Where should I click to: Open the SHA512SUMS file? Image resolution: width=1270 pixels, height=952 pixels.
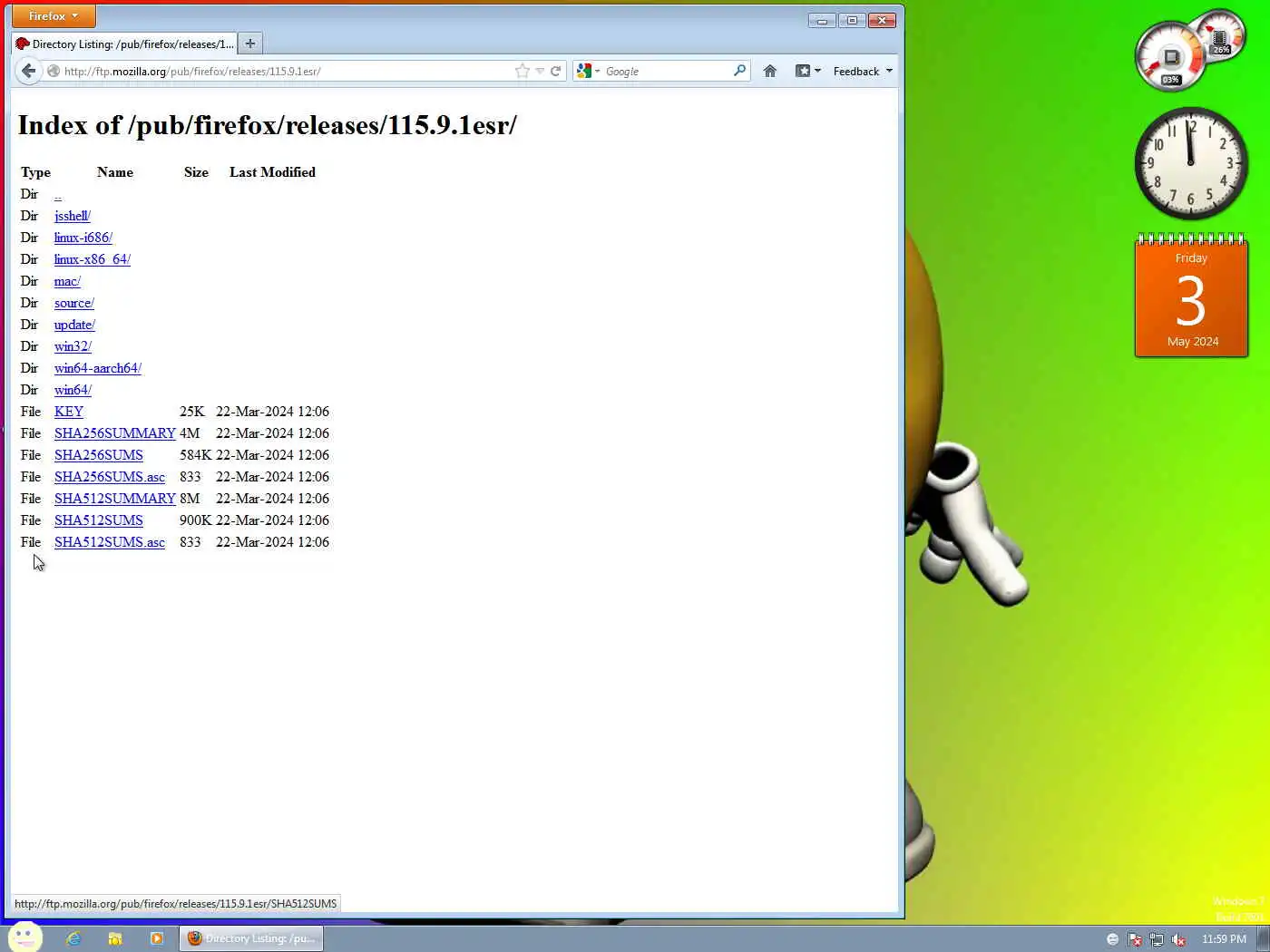(99, 520)
